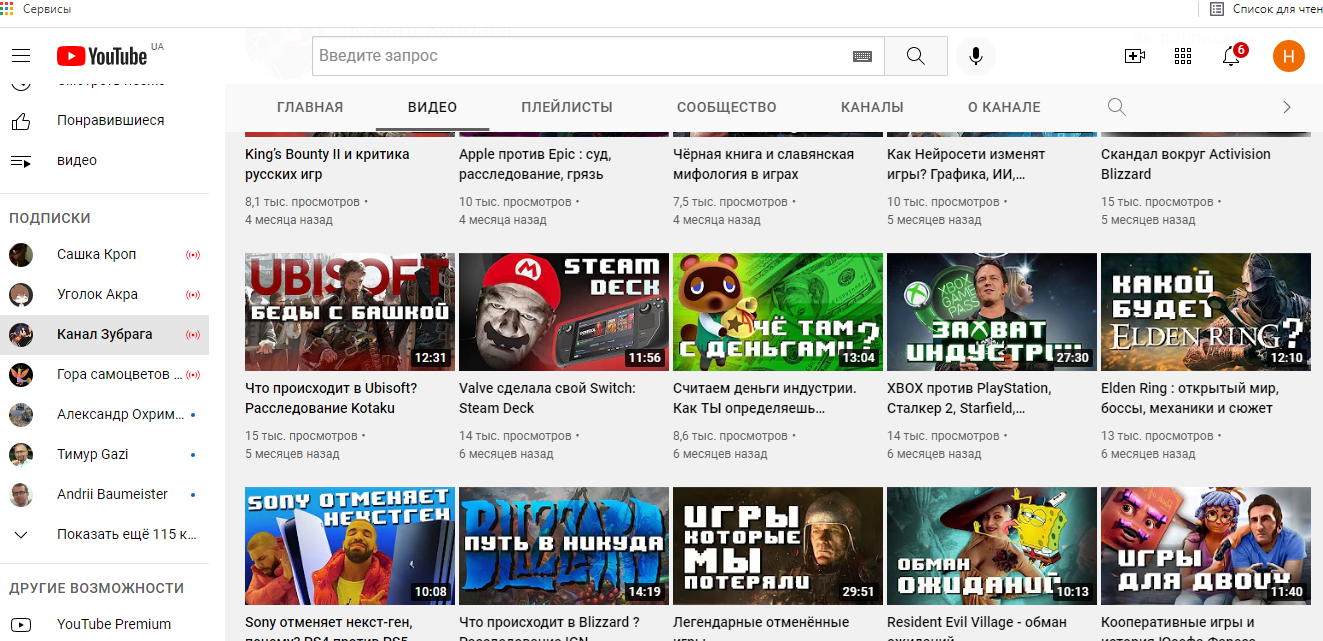Viewport: 1323px width, 641px height.
Task: Click the Гора самоцветов channel avatar
Action: 21,374
